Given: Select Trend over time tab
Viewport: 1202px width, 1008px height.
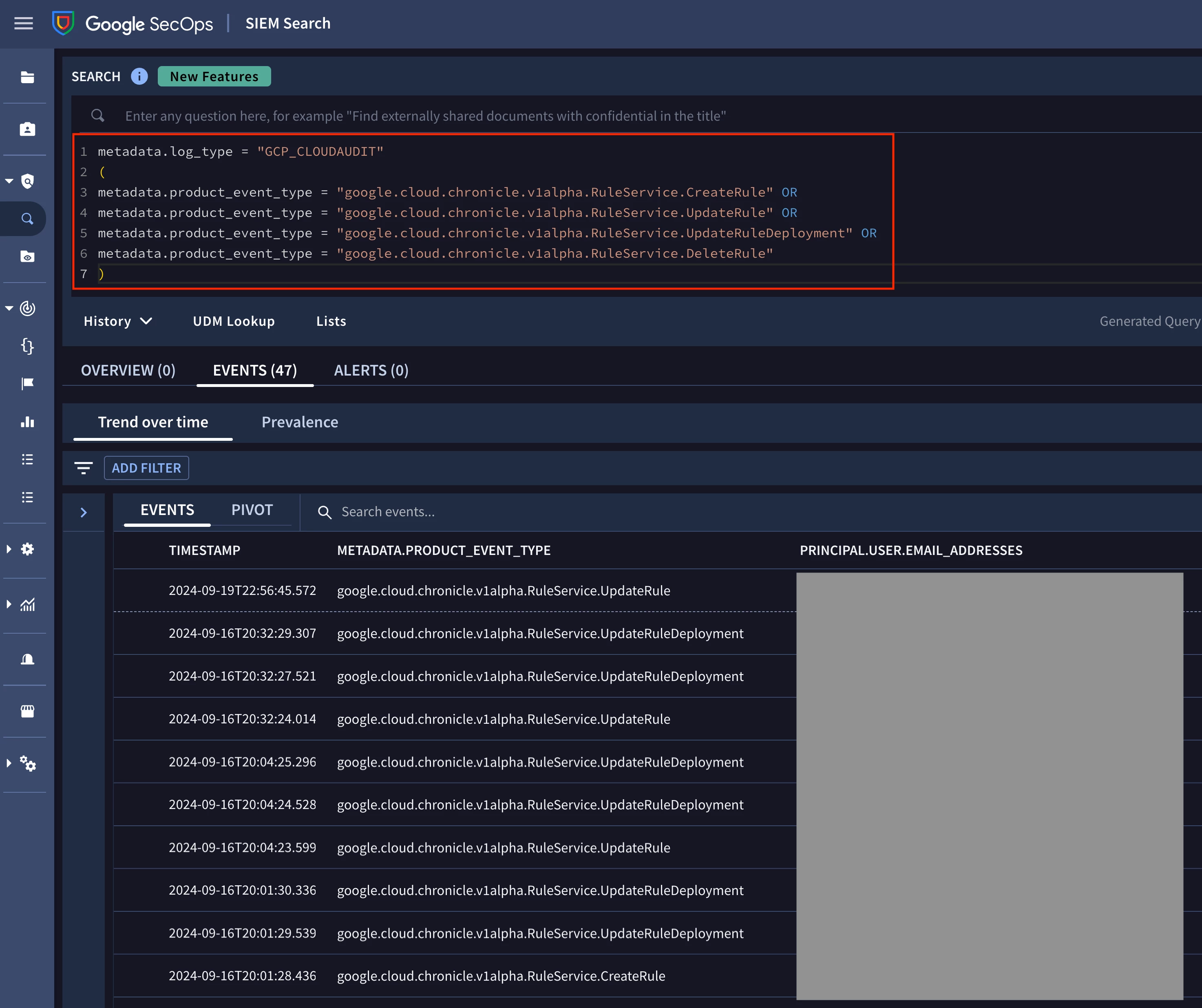Looking at the screenshot, I should [153, 422].
